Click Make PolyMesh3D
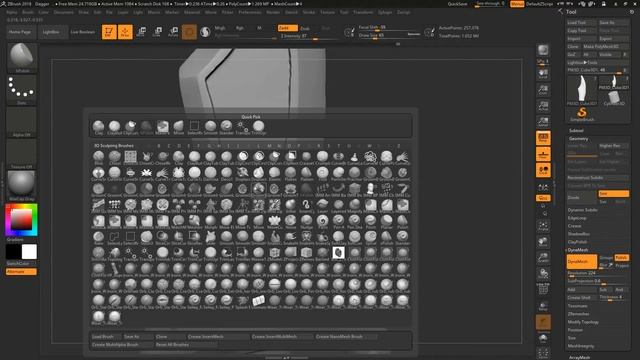 click(606, 47)
